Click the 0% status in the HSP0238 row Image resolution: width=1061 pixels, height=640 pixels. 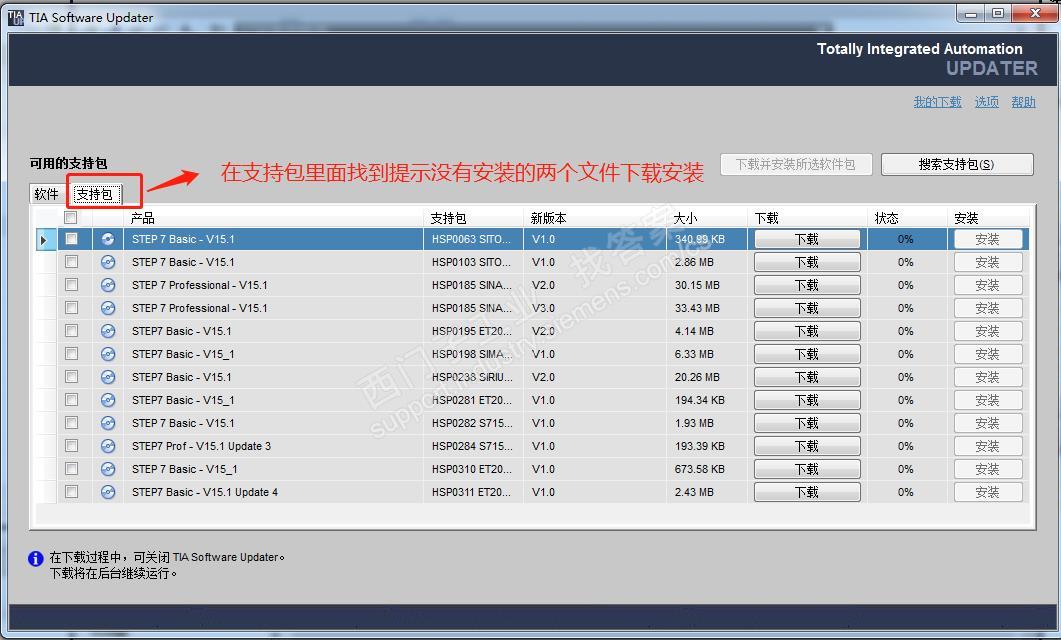pyautogui.click(x=905, y=377)
